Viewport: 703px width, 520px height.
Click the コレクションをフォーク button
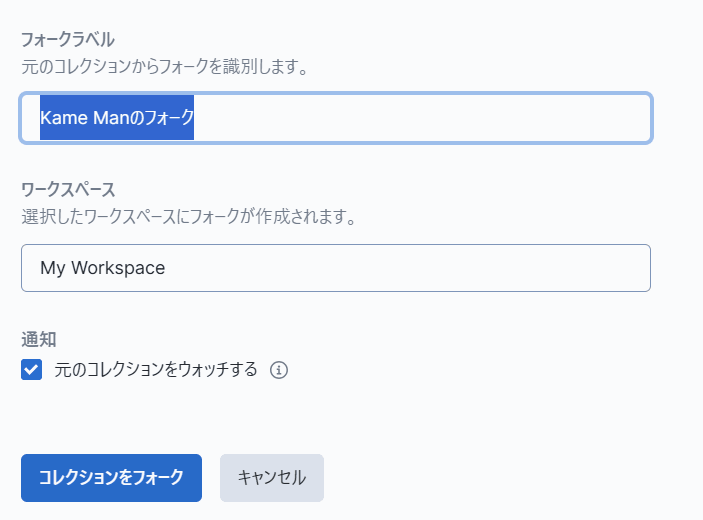[111, 478]
